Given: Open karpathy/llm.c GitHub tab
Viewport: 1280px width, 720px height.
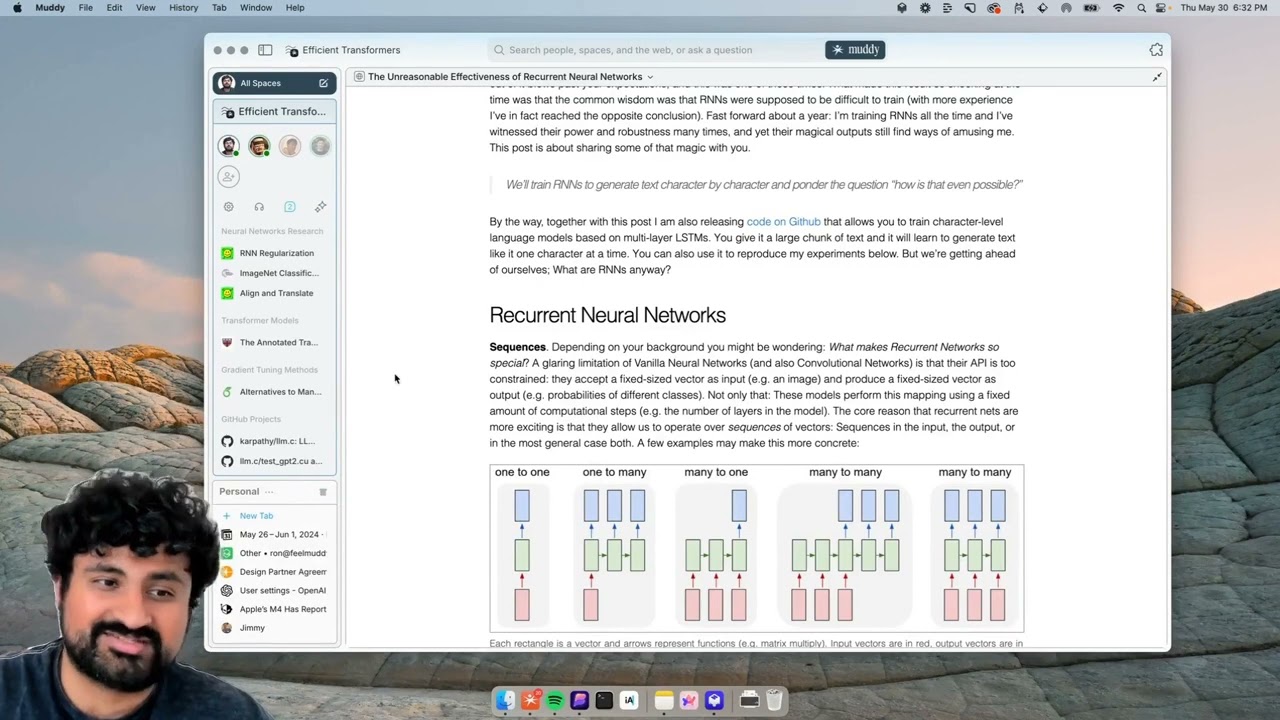Looking at the screenshot, I should click(x=275, y=441).
